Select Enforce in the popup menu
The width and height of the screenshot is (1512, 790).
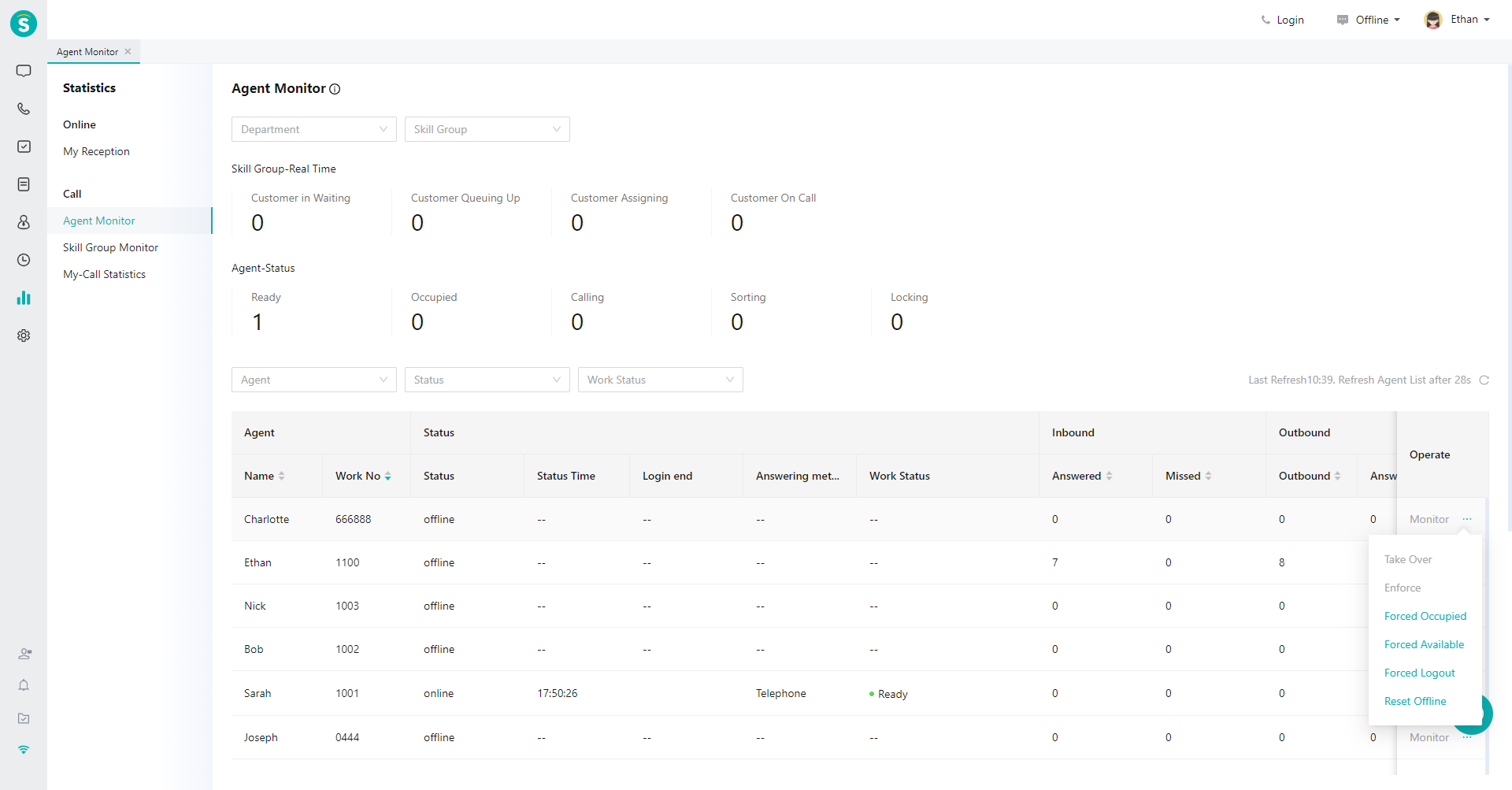[1403, 588]
